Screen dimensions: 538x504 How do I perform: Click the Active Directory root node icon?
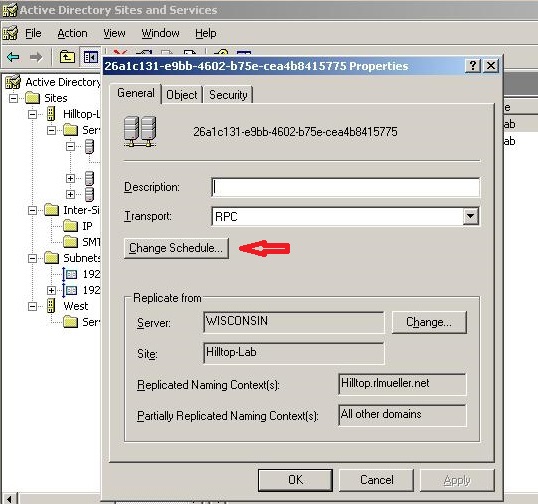coord(13,82)
